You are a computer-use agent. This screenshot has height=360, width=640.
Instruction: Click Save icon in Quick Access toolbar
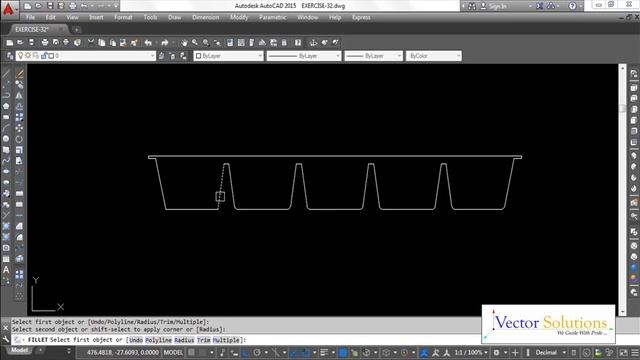[x=50, y=6]
